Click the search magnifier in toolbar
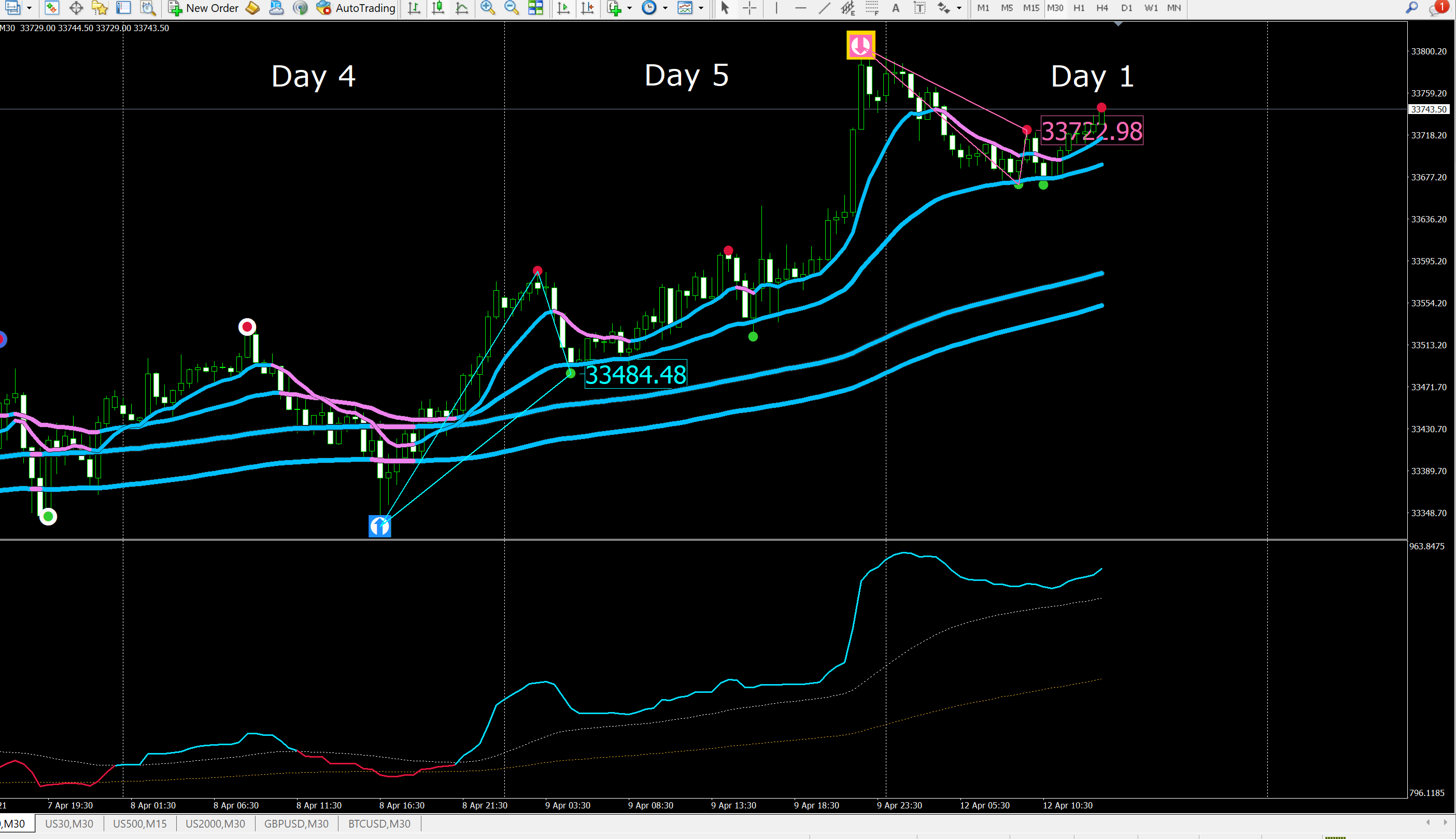The image size is (1456, 839). [1411, 8]
